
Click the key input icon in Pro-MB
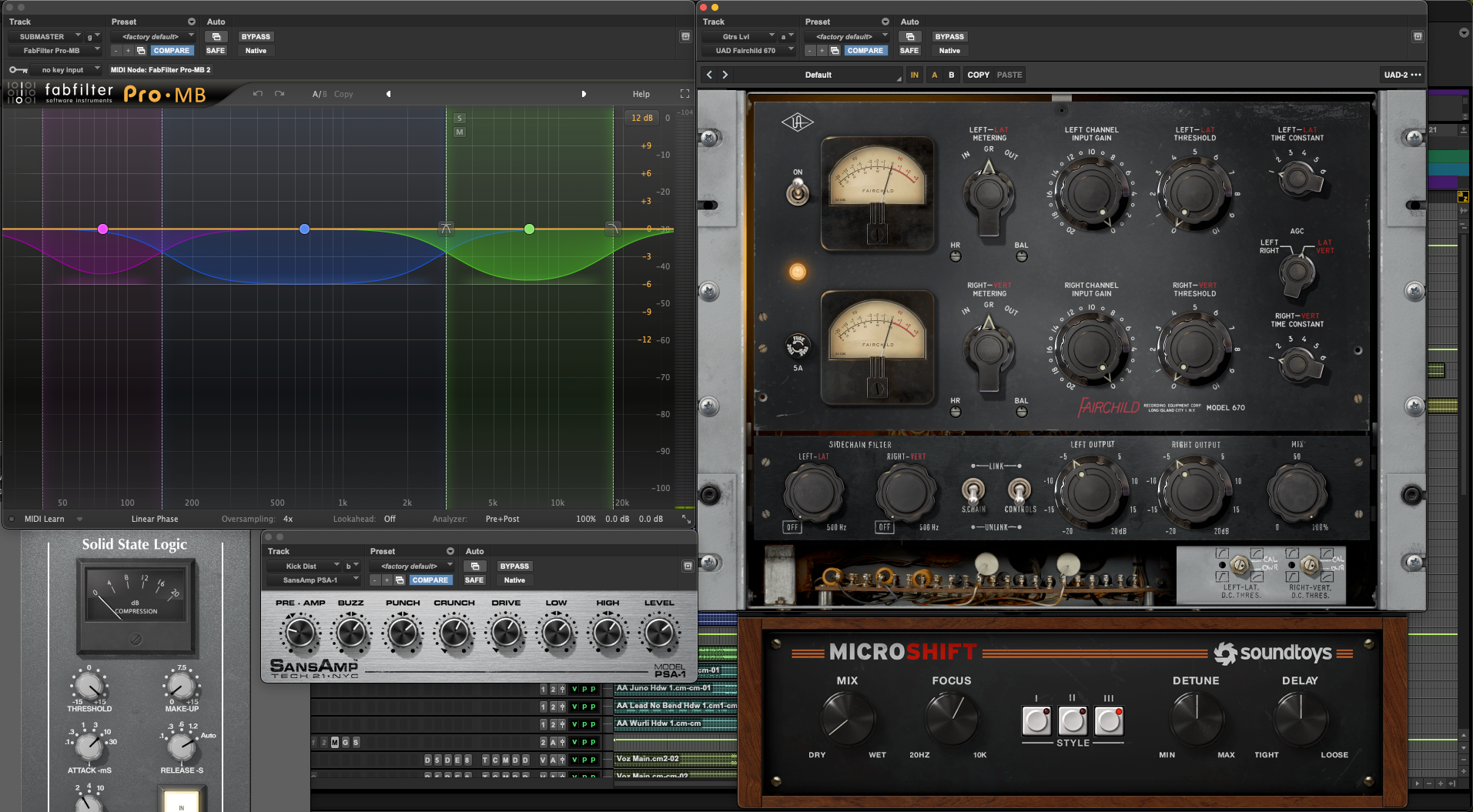pos(18,70)
